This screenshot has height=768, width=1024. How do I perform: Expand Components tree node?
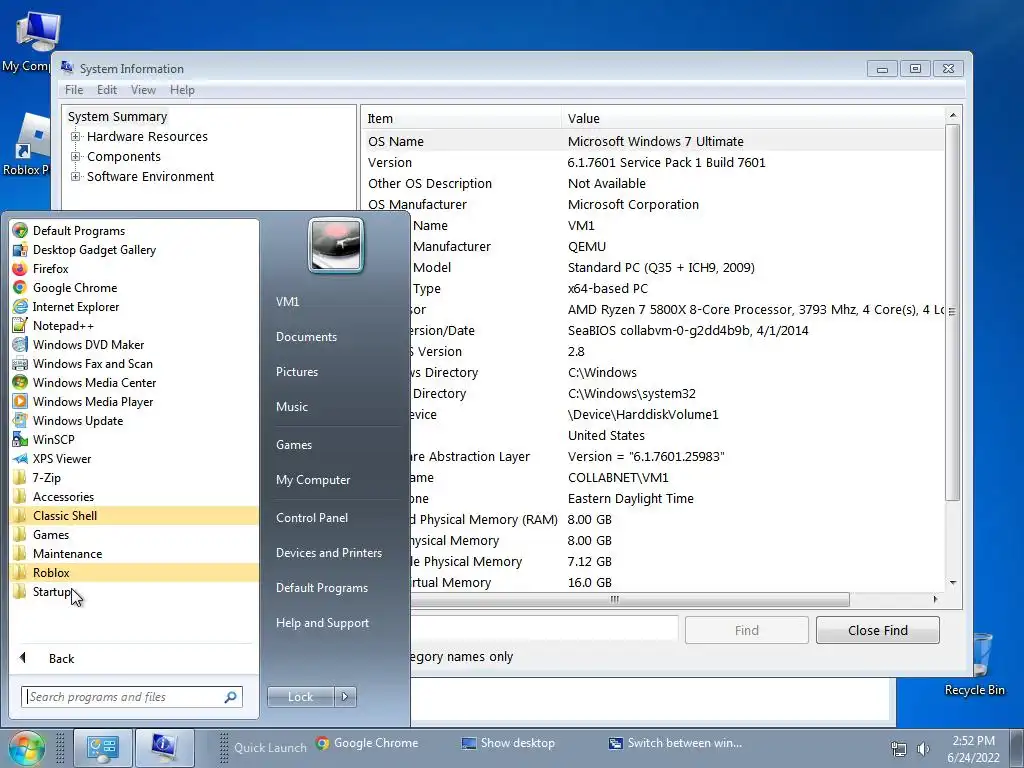pos(76,157)
